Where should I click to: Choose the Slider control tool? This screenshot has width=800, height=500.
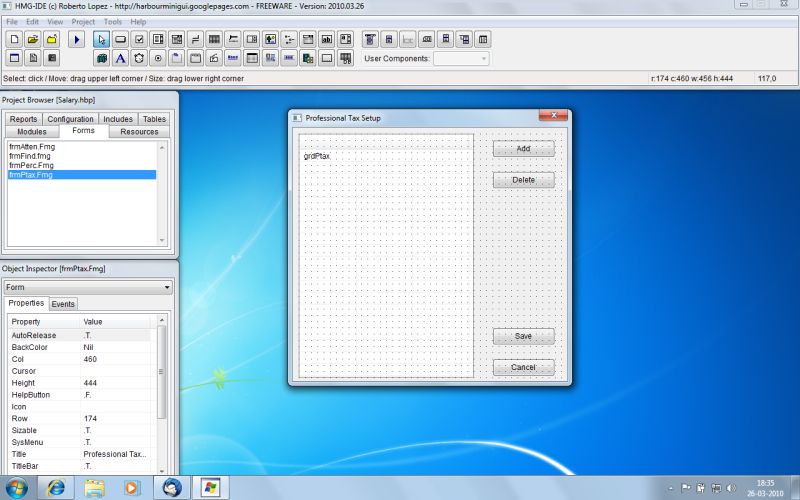point(233,39)
